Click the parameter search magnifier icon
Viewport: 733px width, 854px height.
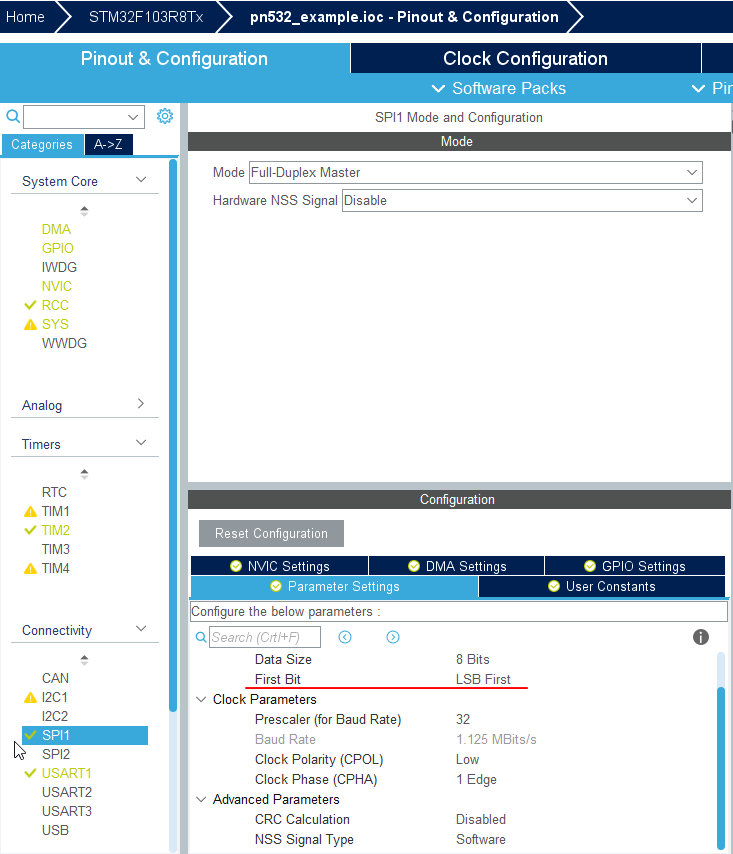point(201,637)
